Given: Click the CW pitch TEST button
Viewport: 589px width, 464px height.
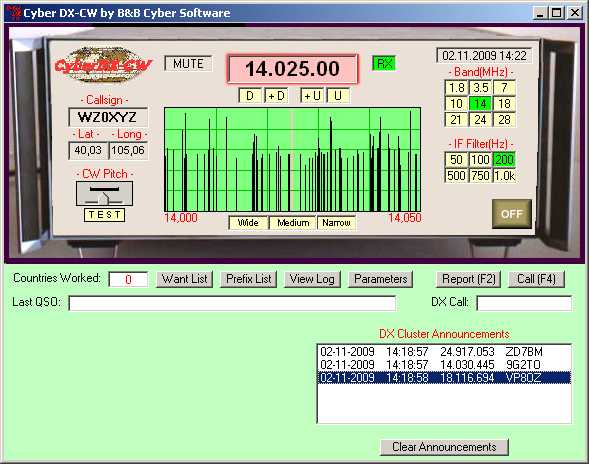Looking at the screenshot, I should pos(104,215).
